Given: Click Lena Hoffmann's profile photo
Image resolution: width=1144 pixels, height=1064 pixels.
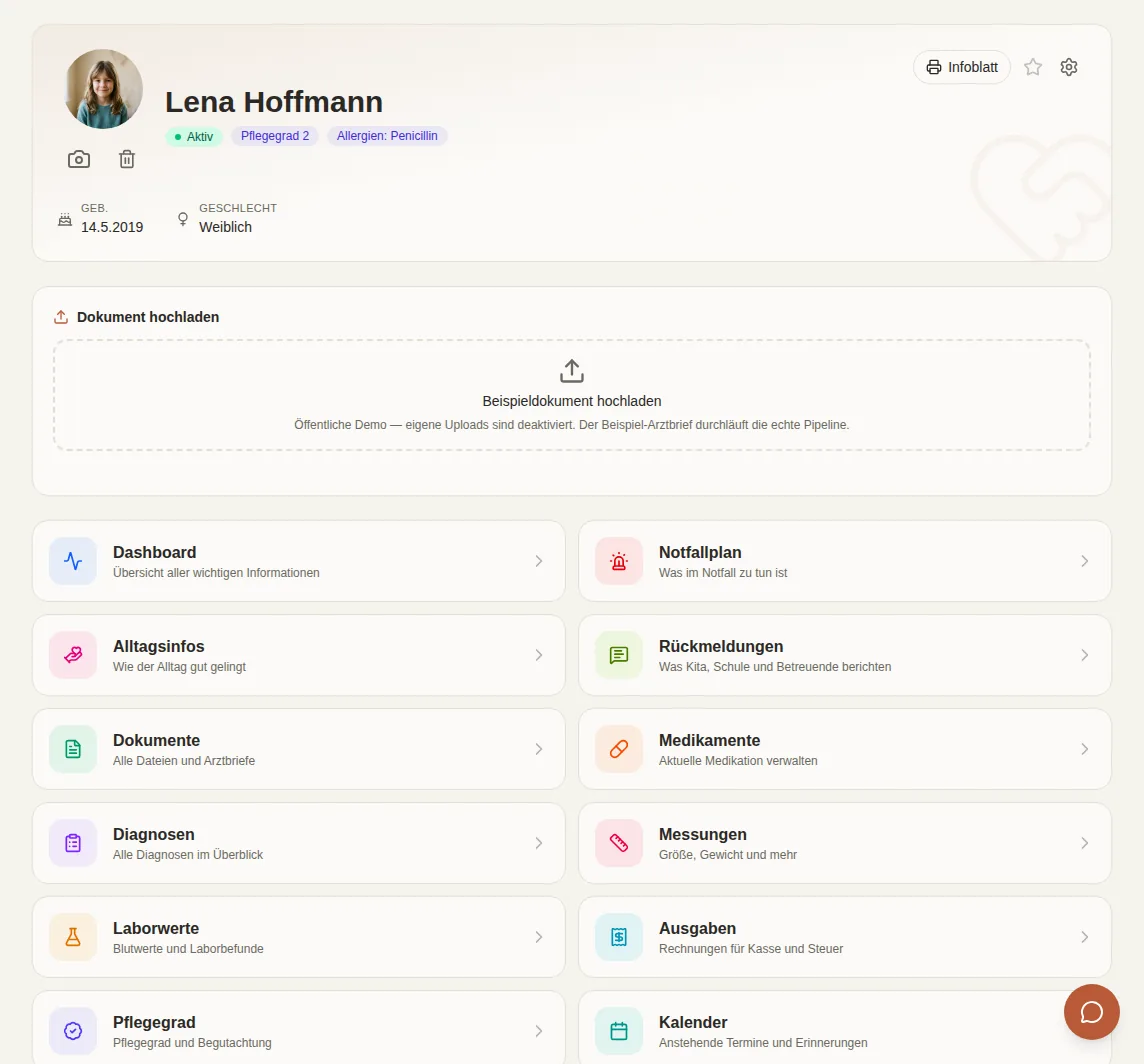Looking at the screenshot, I should click(104, 89).
